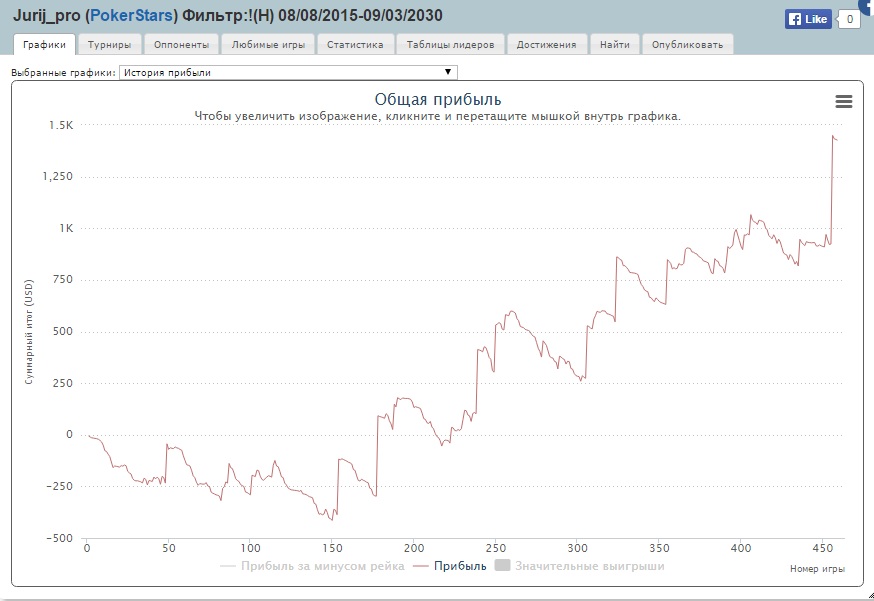Click the Facebook like count bubble

coord(849,19)
